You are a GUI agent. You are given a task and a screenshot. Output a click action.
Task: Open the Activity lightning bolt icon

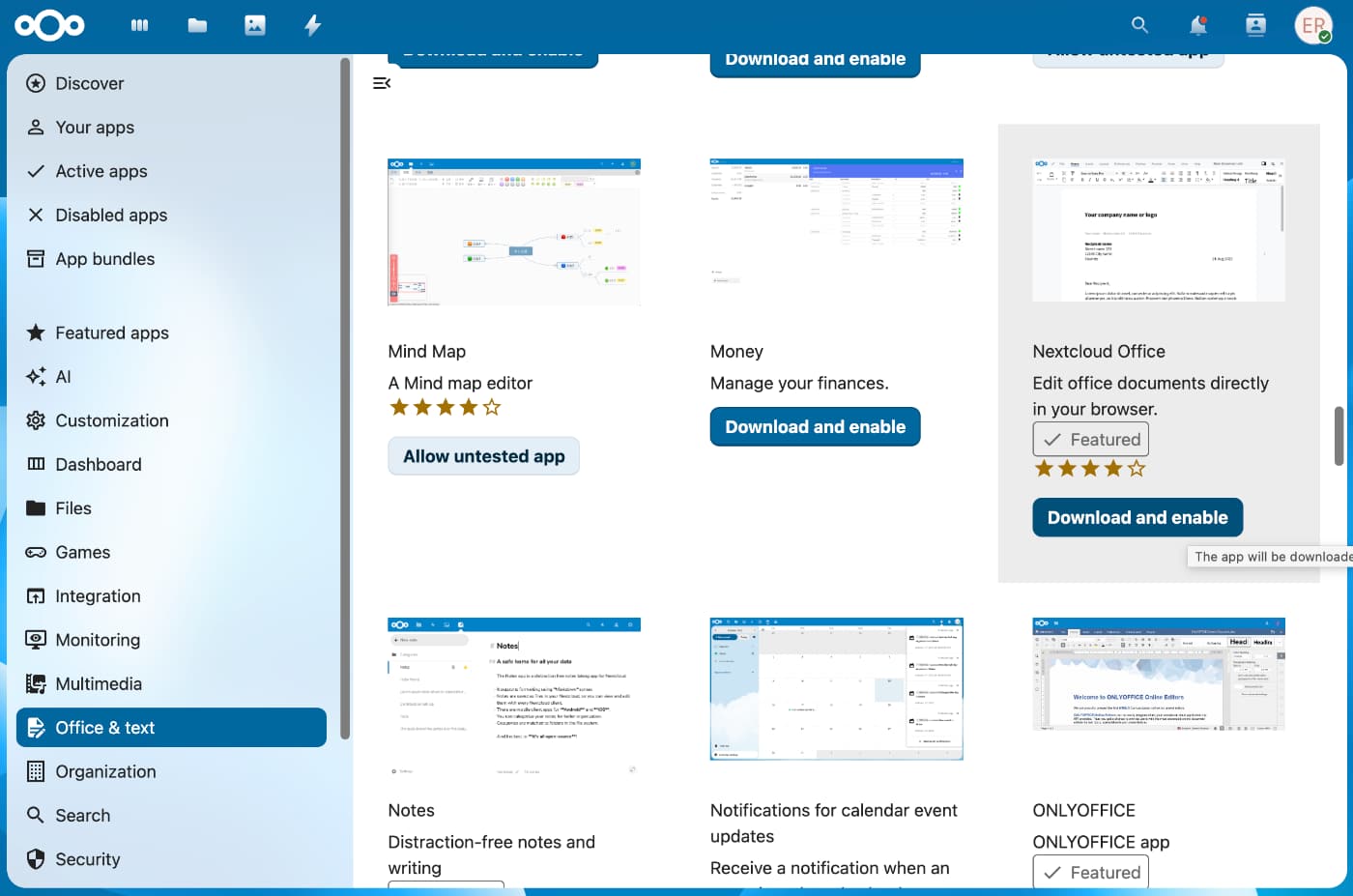click(312, 26)
